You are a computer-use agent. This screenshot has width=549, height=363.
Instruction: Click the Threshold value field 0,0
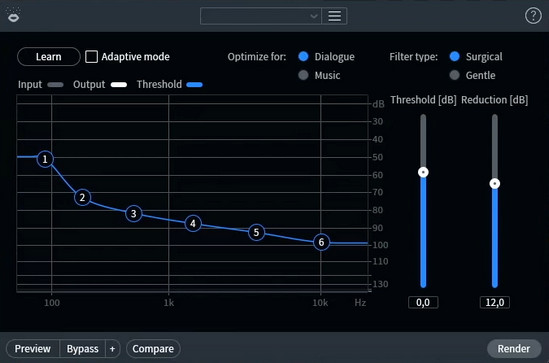(x=423, y=302)
